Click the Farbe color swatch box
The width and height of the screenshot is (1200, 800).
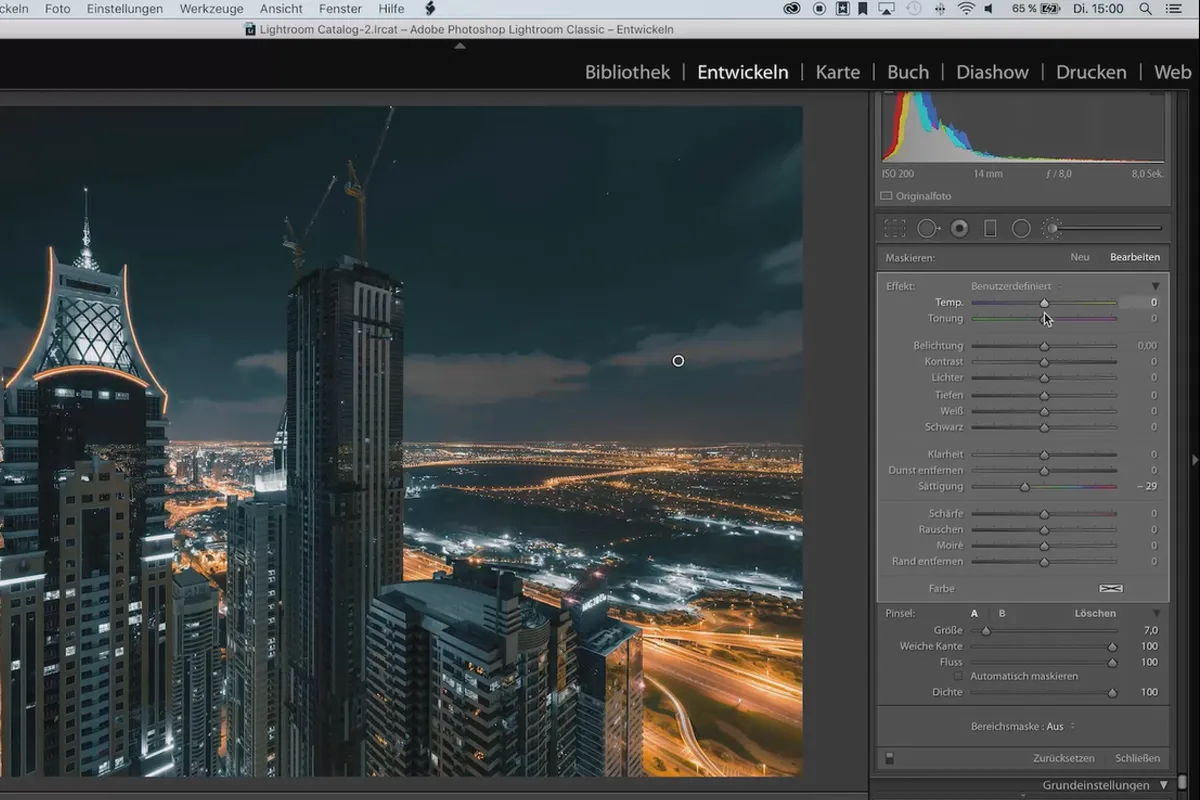[1111, 588]
